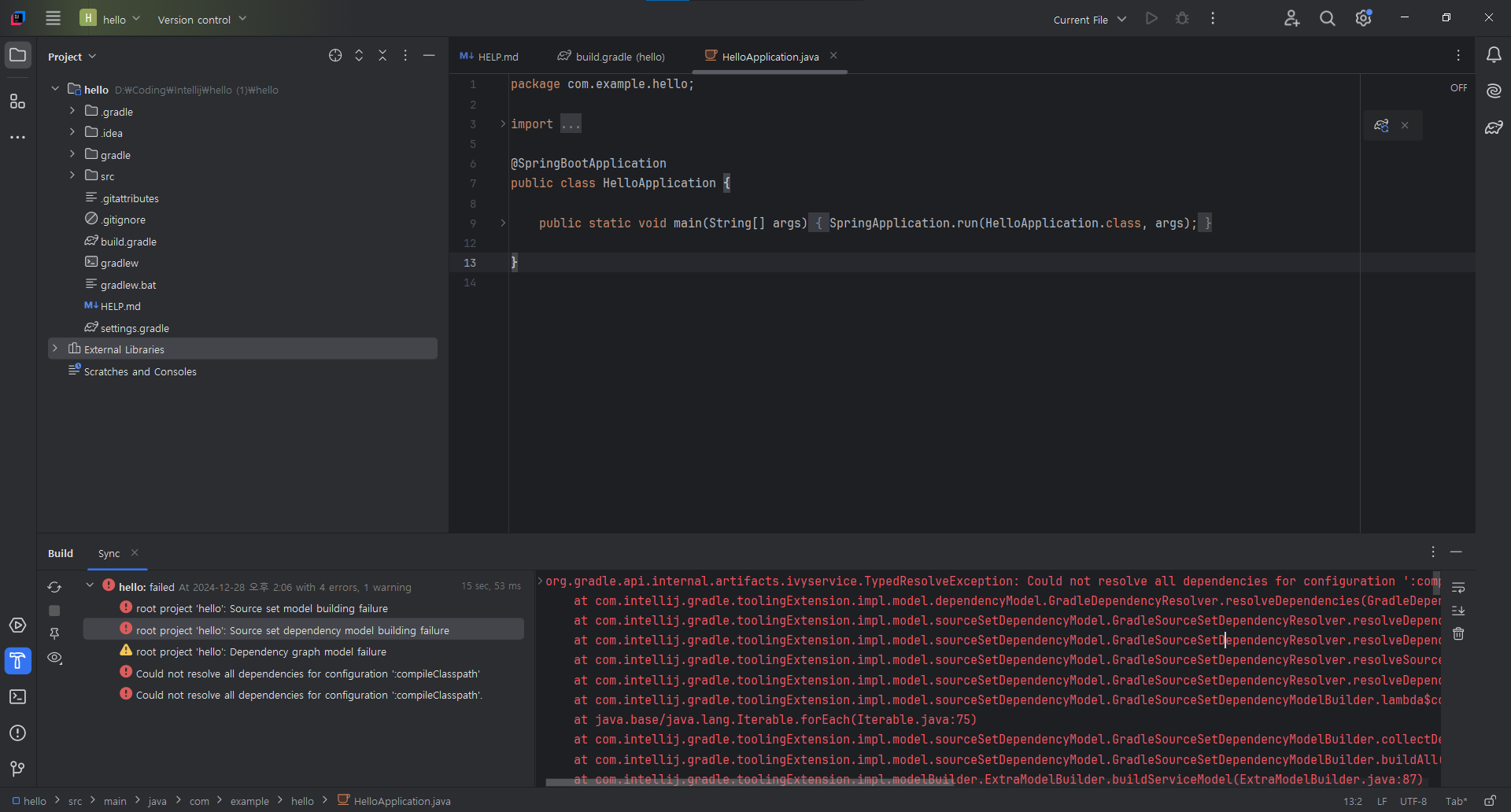Open Project view mode dropdown
This screenshot has height=812, width=1511.
tap(72, 57)
